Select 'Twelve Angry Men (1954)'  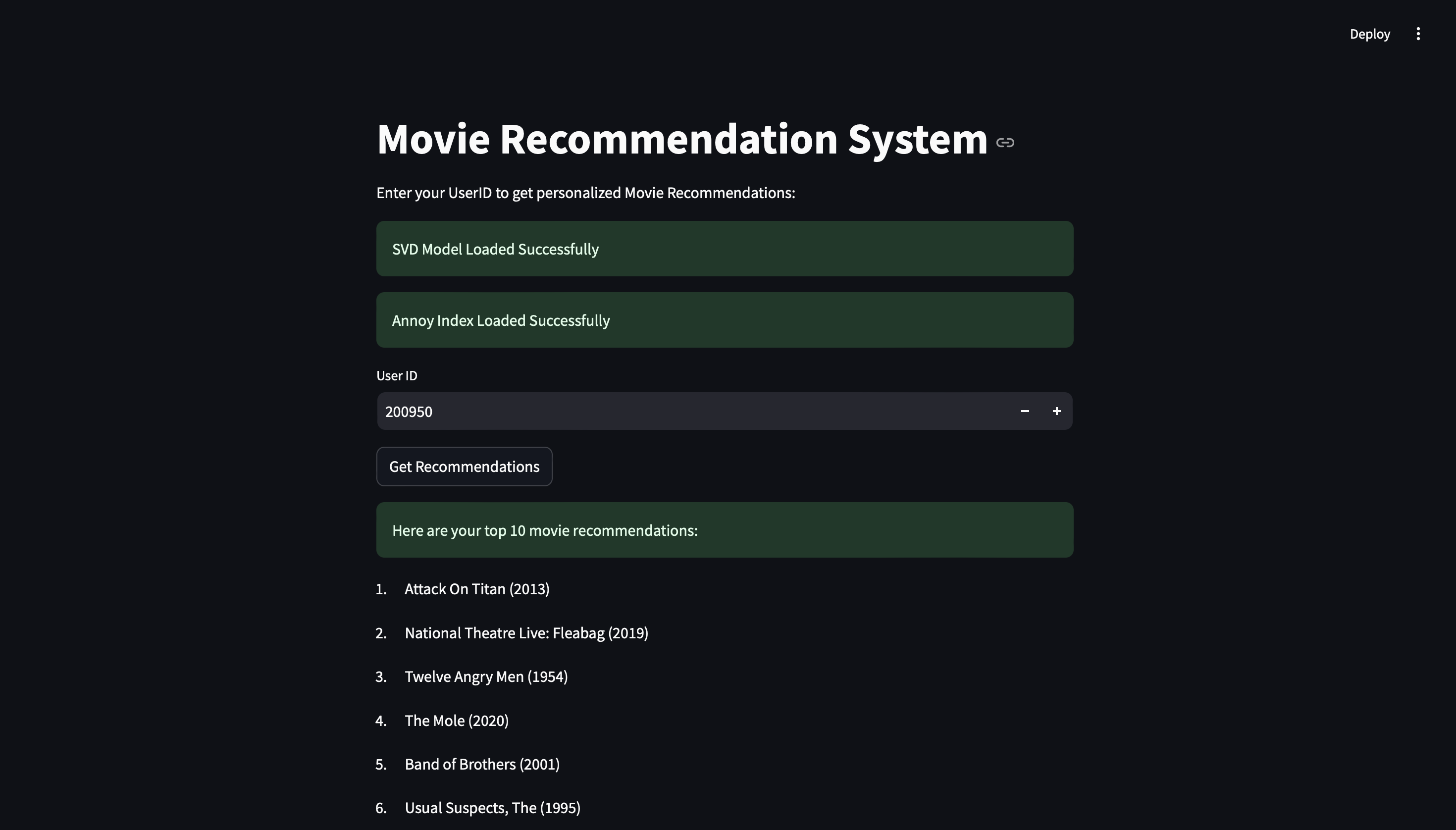486,676
